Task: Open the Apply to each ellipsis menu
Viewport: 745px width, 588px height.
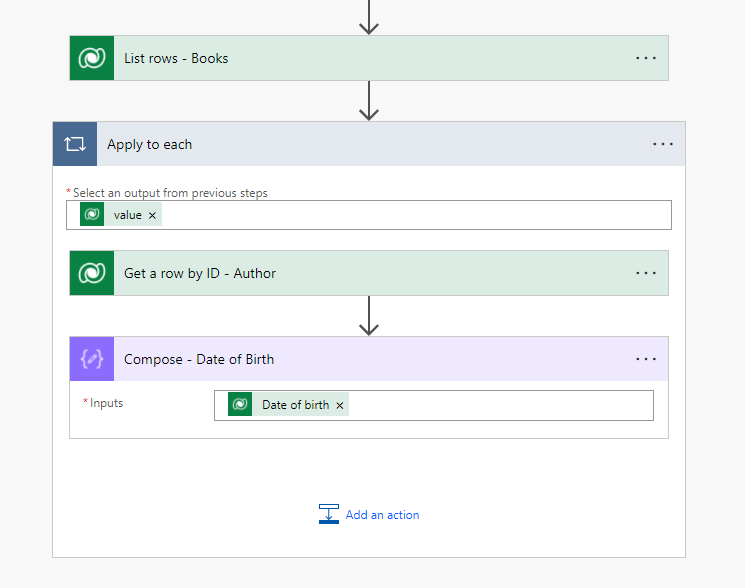Action: 663,144
